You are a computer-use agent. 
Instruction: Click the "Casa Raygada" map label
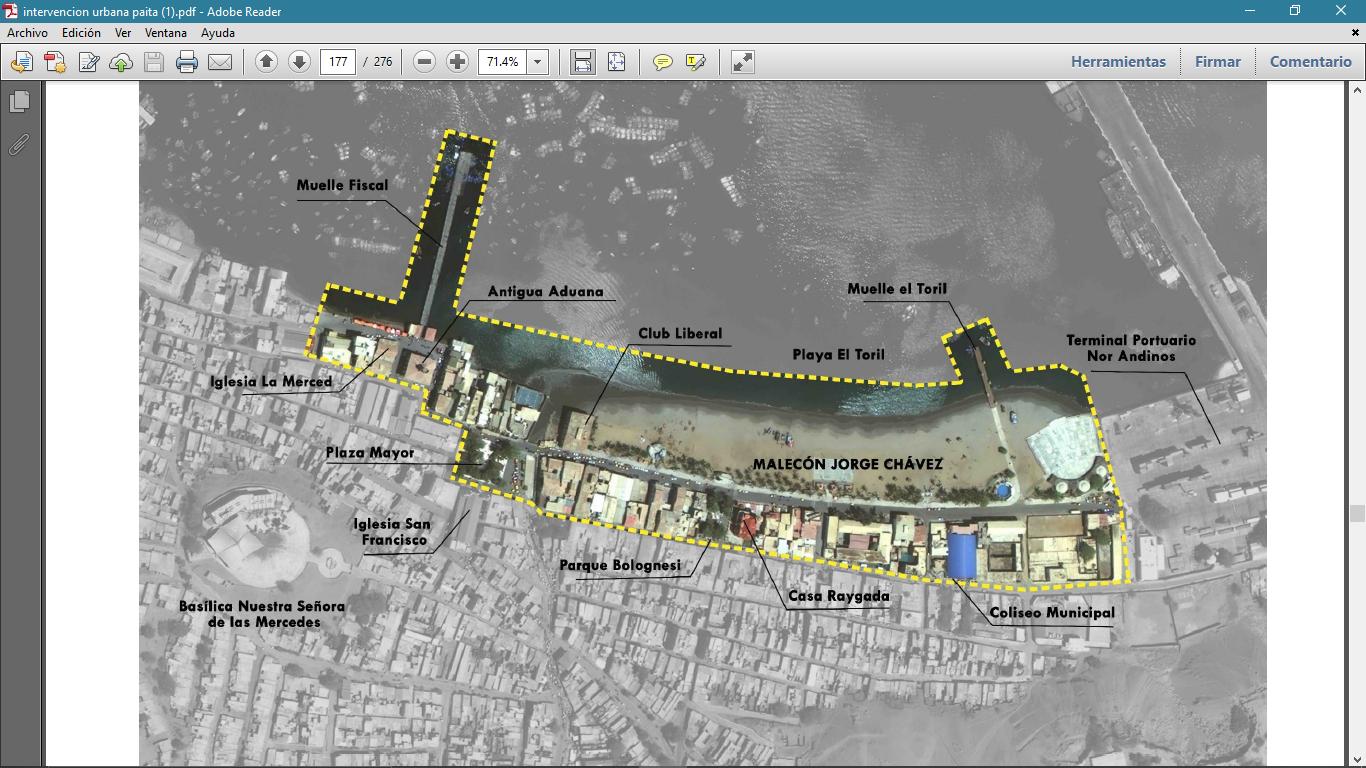[x=839, y=597]
